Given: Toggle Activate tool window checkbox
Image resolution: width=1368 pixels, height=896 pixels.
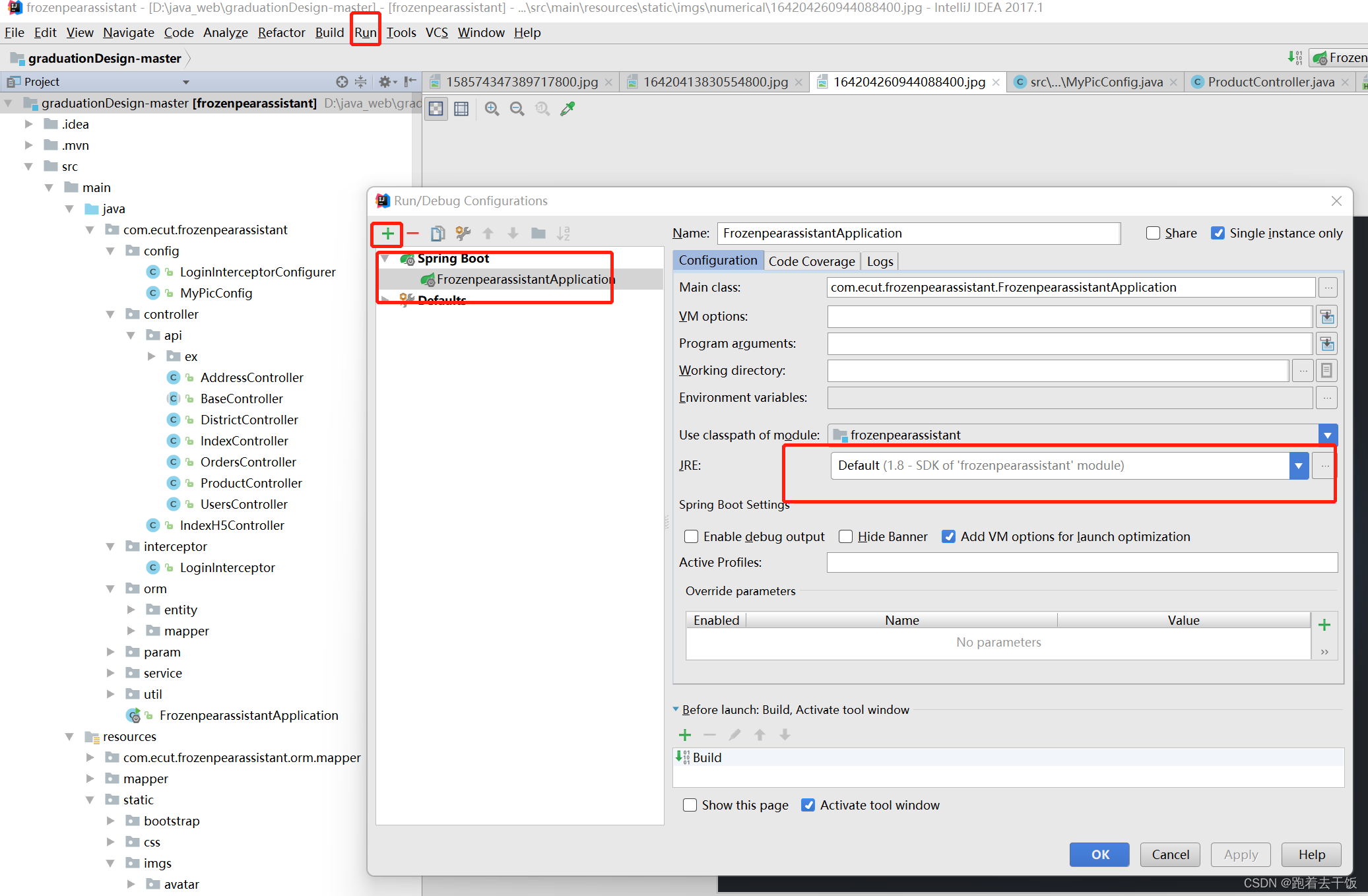Looking at the screenshot, I should pyautogui.click(x=808, y=806).
